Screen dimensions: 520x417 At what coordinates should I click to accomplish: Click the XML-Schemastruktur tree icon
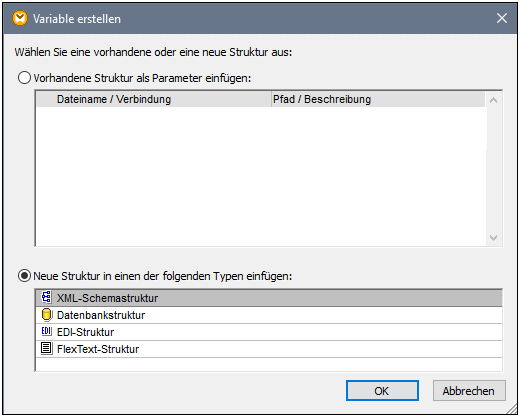pyautogui.click(x=46, y=297)
